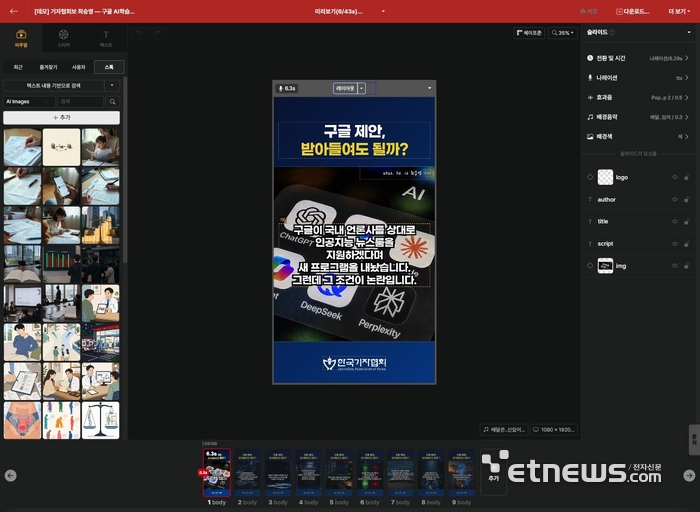This screenshot has height=512, width=700.
Task: Expand the 전환 및 시간 settings chevron
Action: [x=687, y=58]
